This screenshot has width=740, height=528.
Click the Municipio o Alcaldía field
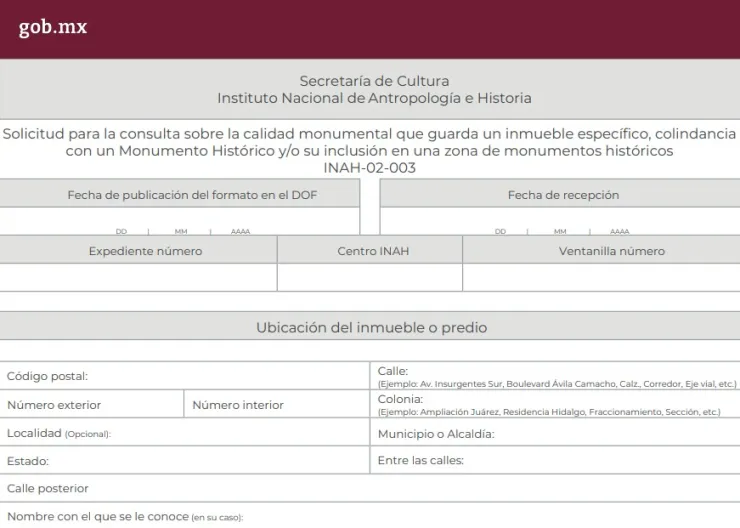click(x=555, y=433)
